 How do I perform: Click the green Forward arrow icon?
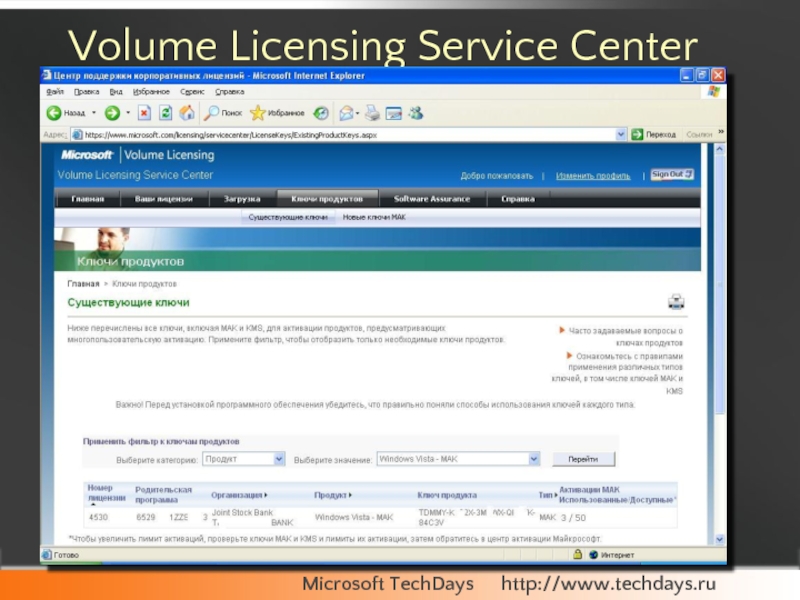(112, 113)
